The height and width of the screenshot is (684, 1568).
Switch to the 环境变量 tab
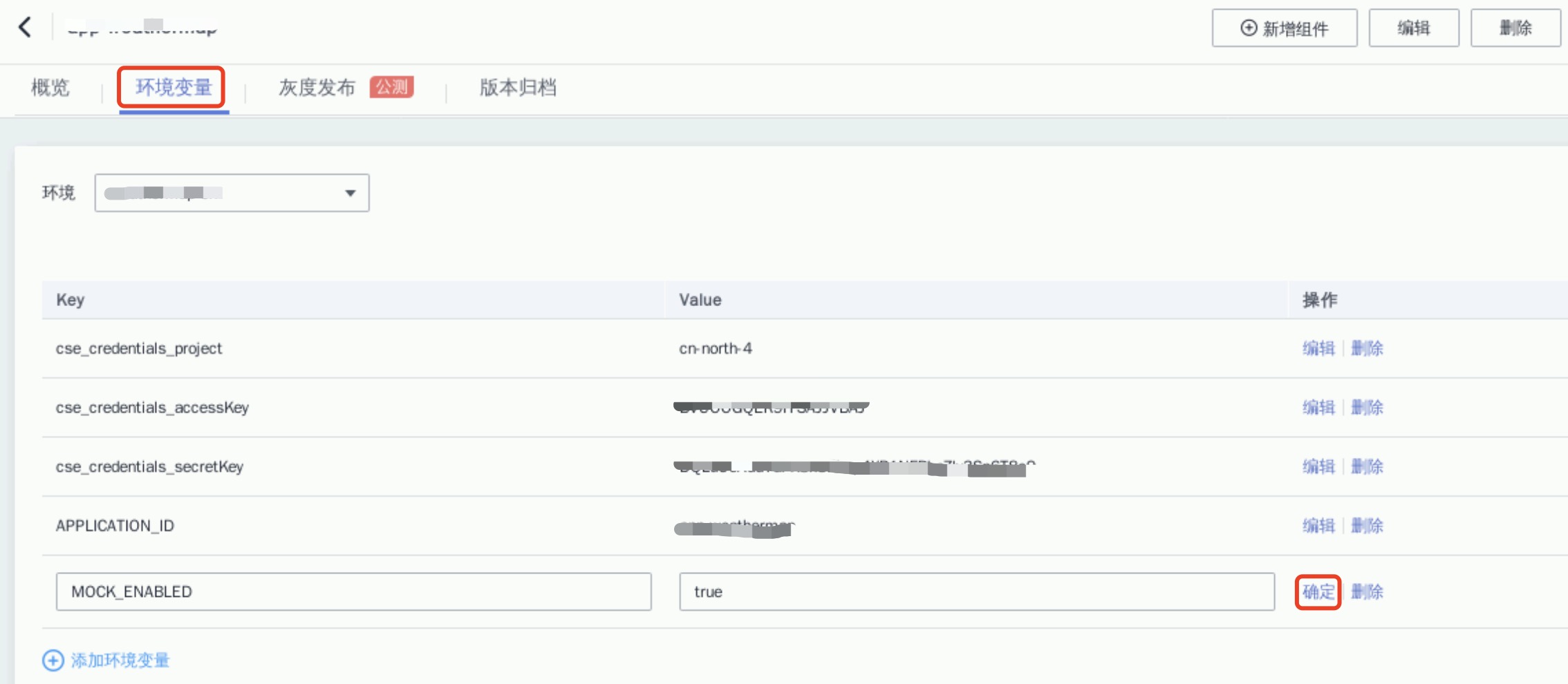point(173,88)
